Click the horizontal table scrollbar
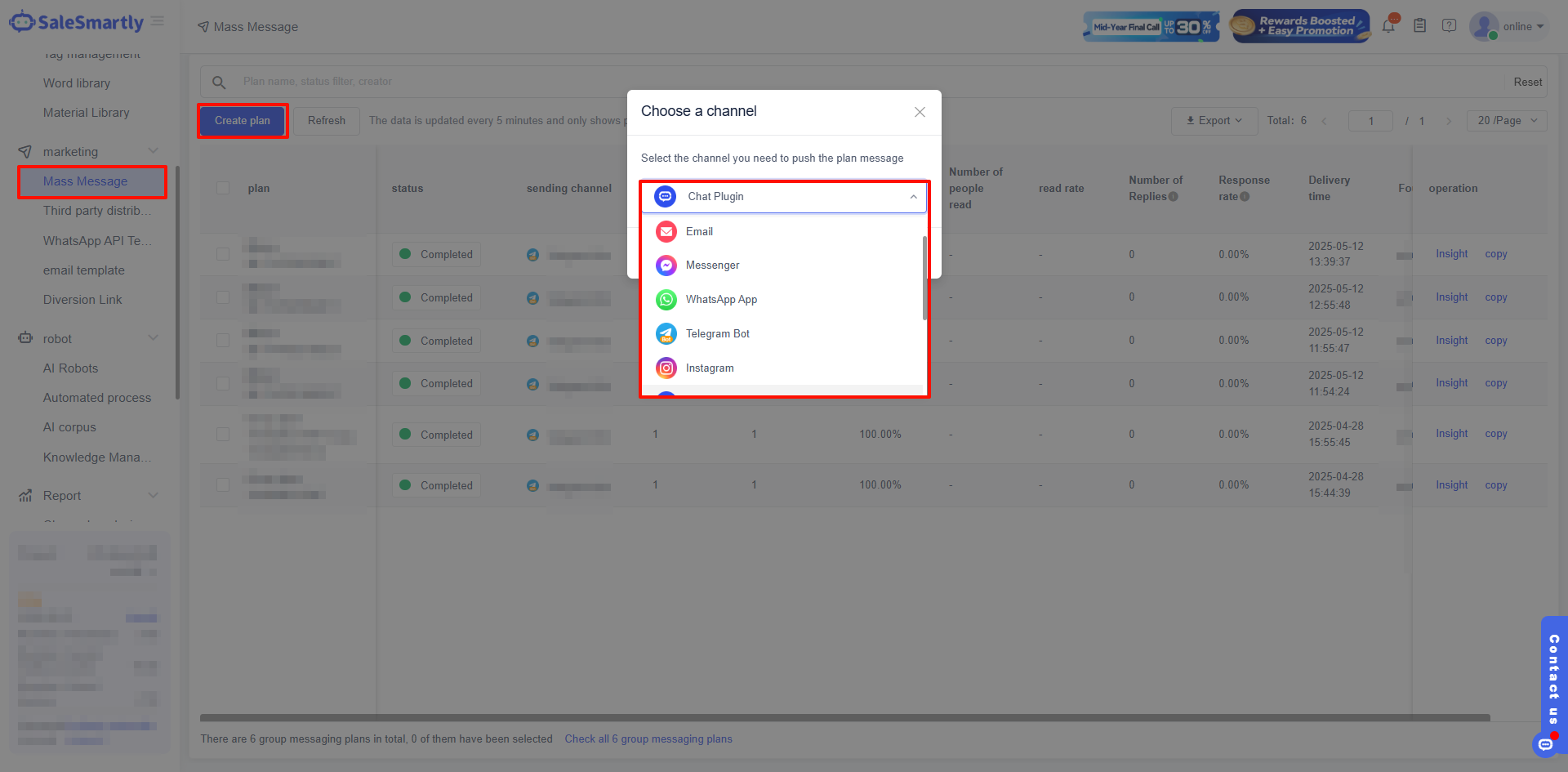 844,718
